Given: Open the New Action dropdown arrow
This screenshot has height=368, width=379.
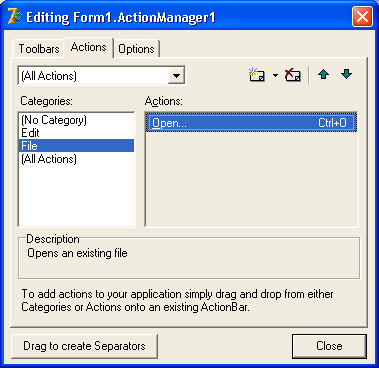Looking at the screenshot, I should [x=275, y=75].
